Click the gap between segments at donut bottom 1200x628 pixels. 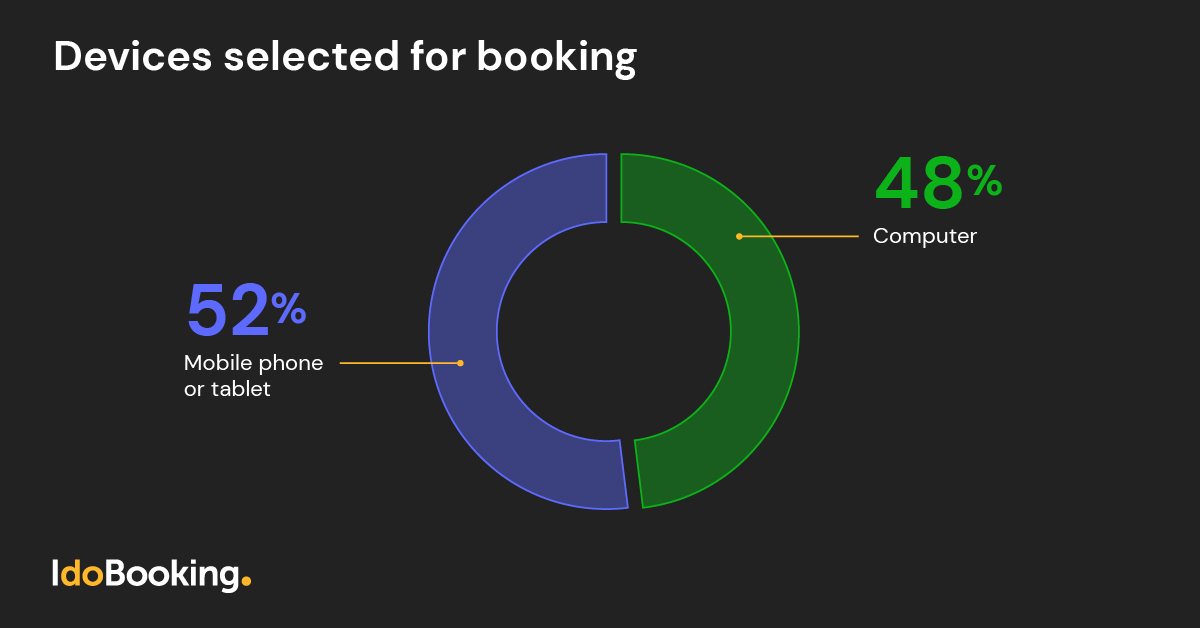[632, 474]
